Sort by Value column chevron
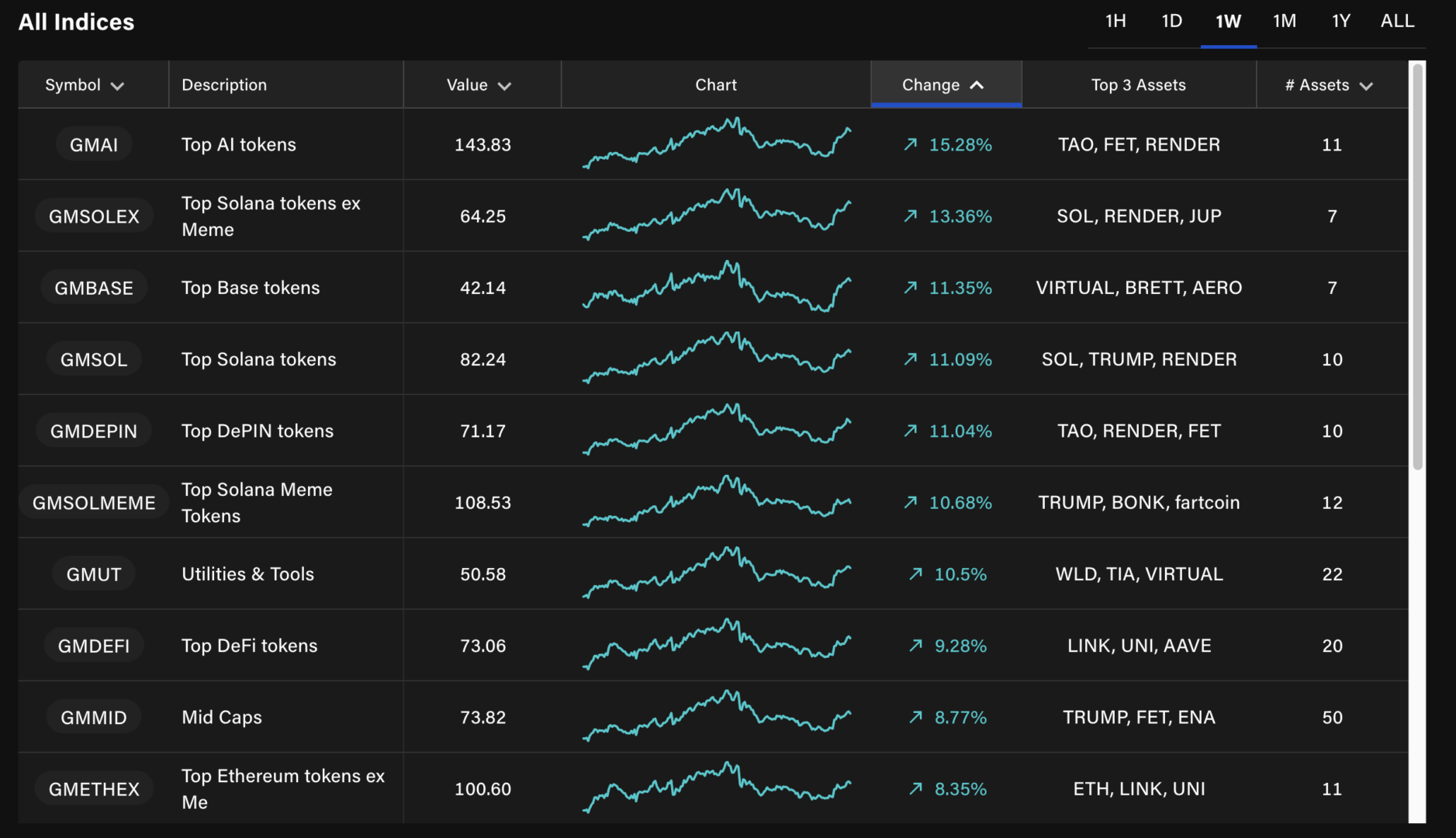1456x838 pixels. coord(504,85)
